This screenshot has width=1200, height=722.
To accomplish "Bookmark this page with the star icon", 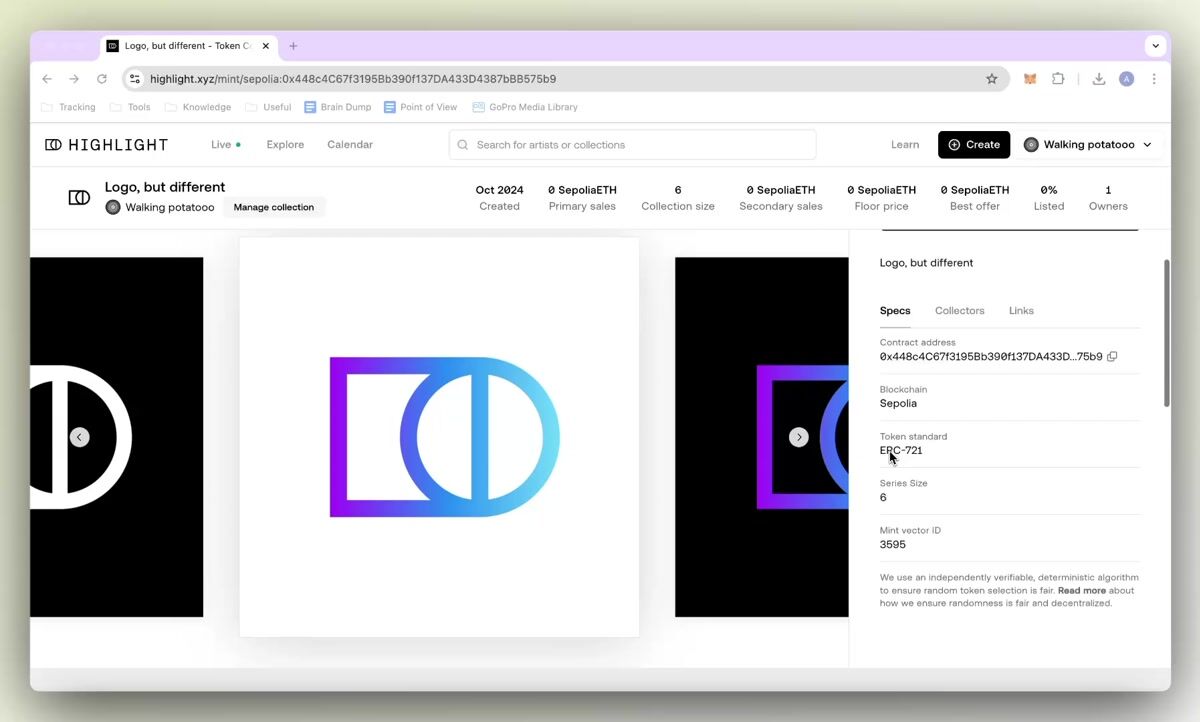I will pyautogui.click(x=992, y=79).
